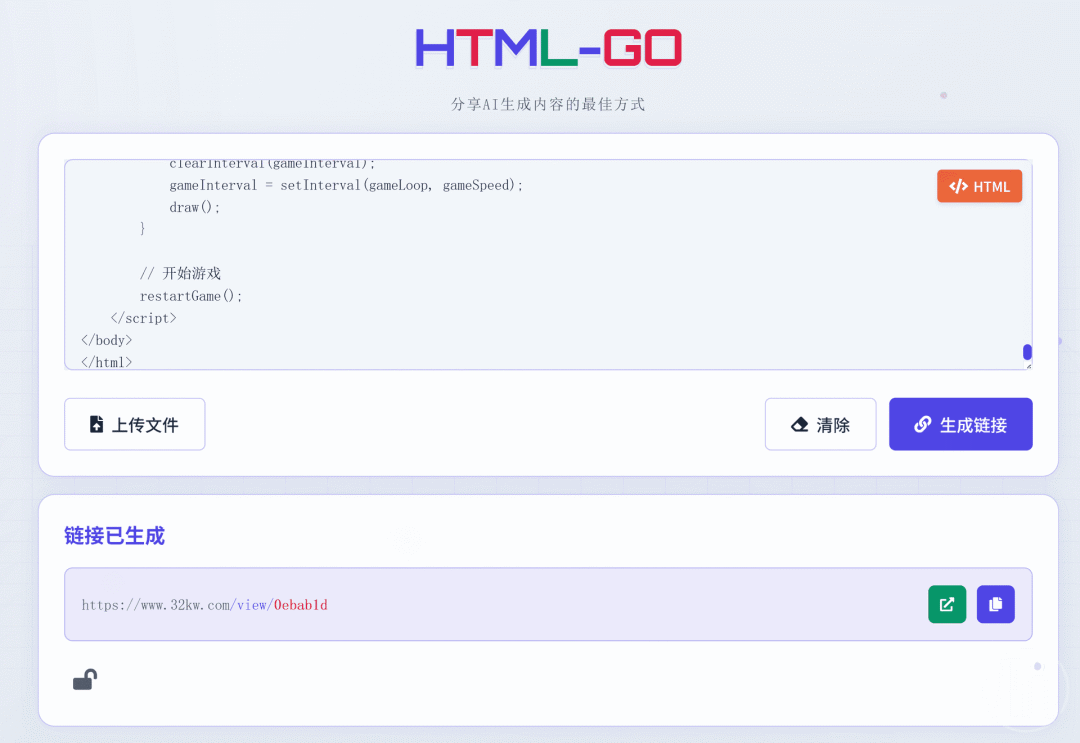1080x743 pixels.
Task: Copy the generated link with purple icon
Action: [995, 604]
